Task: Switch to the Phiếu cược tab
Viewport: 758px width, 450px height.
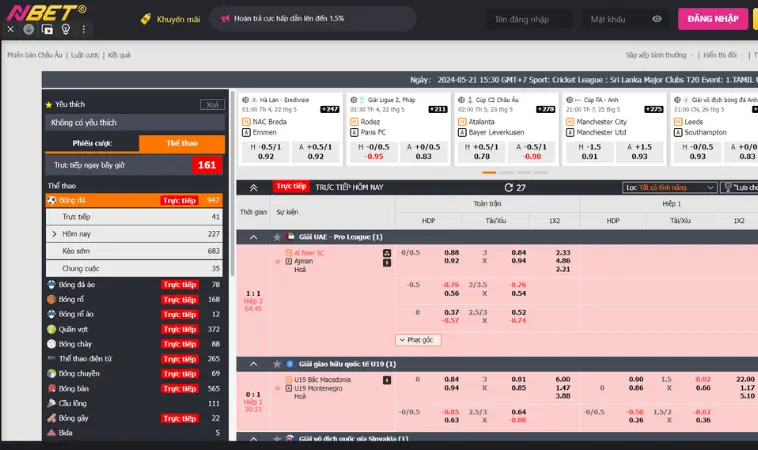Action: [91, 143]
